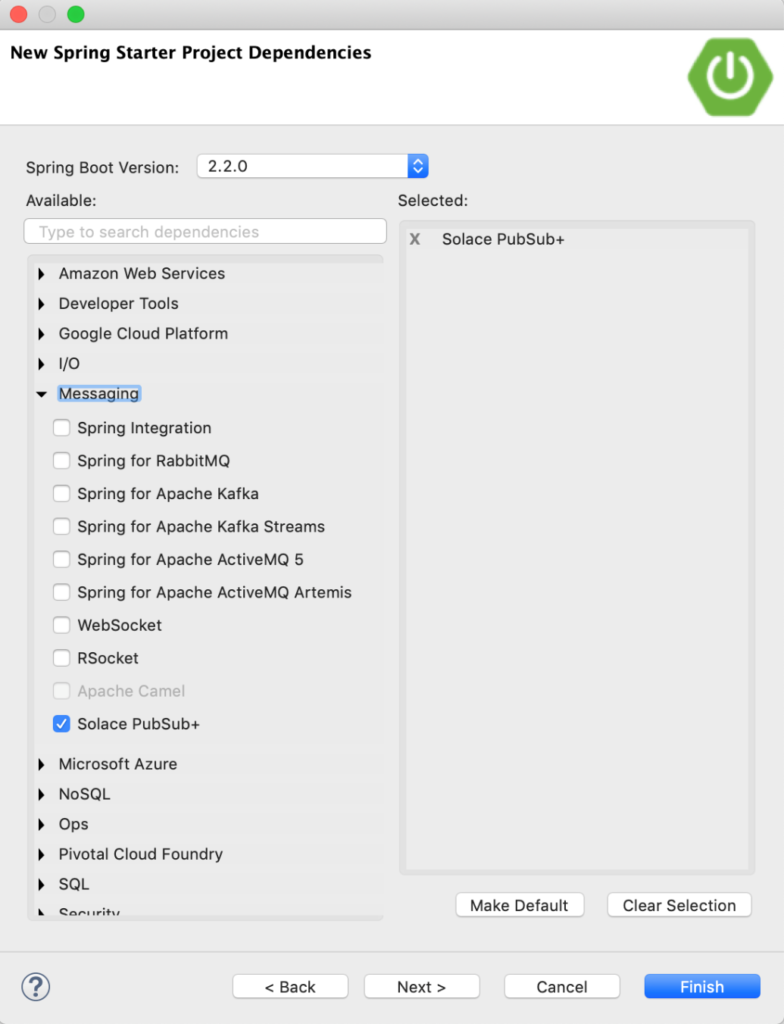Tick Spring for Apache ActiveMQ 5
This screenshot has width=784, height=1024.
coord(61,559)
